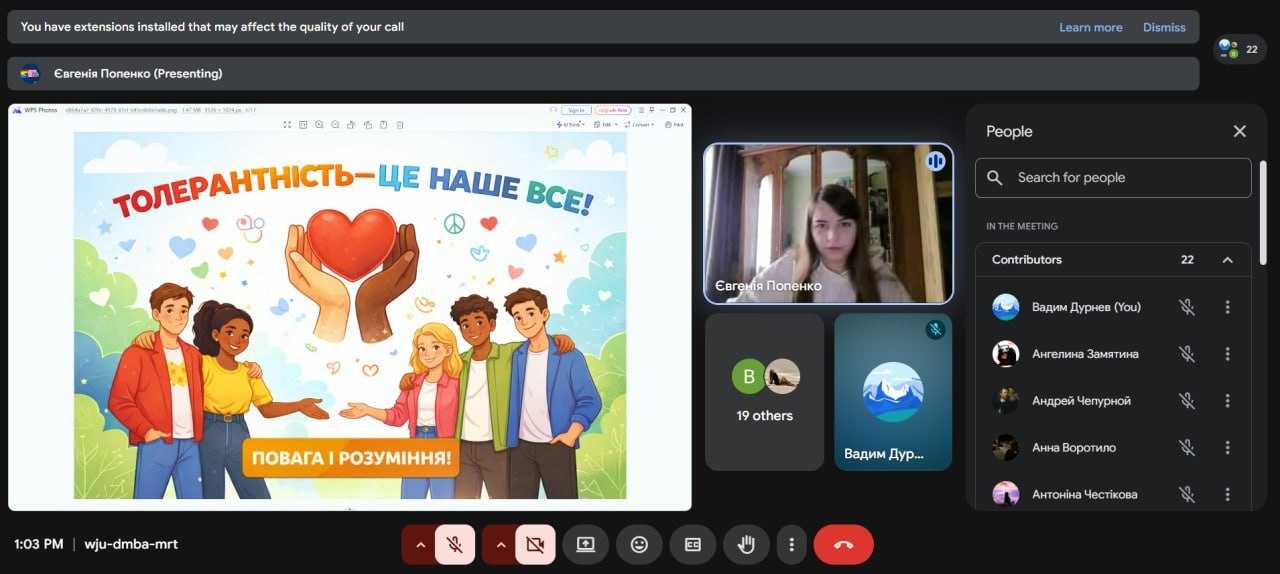Expand audio settings arrow beside microphone
1280x574 pixels.
point(420,545)
